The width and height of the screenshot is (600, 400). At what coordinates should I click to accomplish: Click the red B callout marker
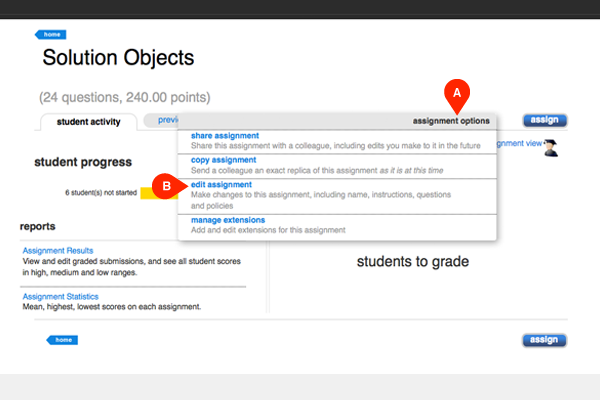tap(166, 186)
